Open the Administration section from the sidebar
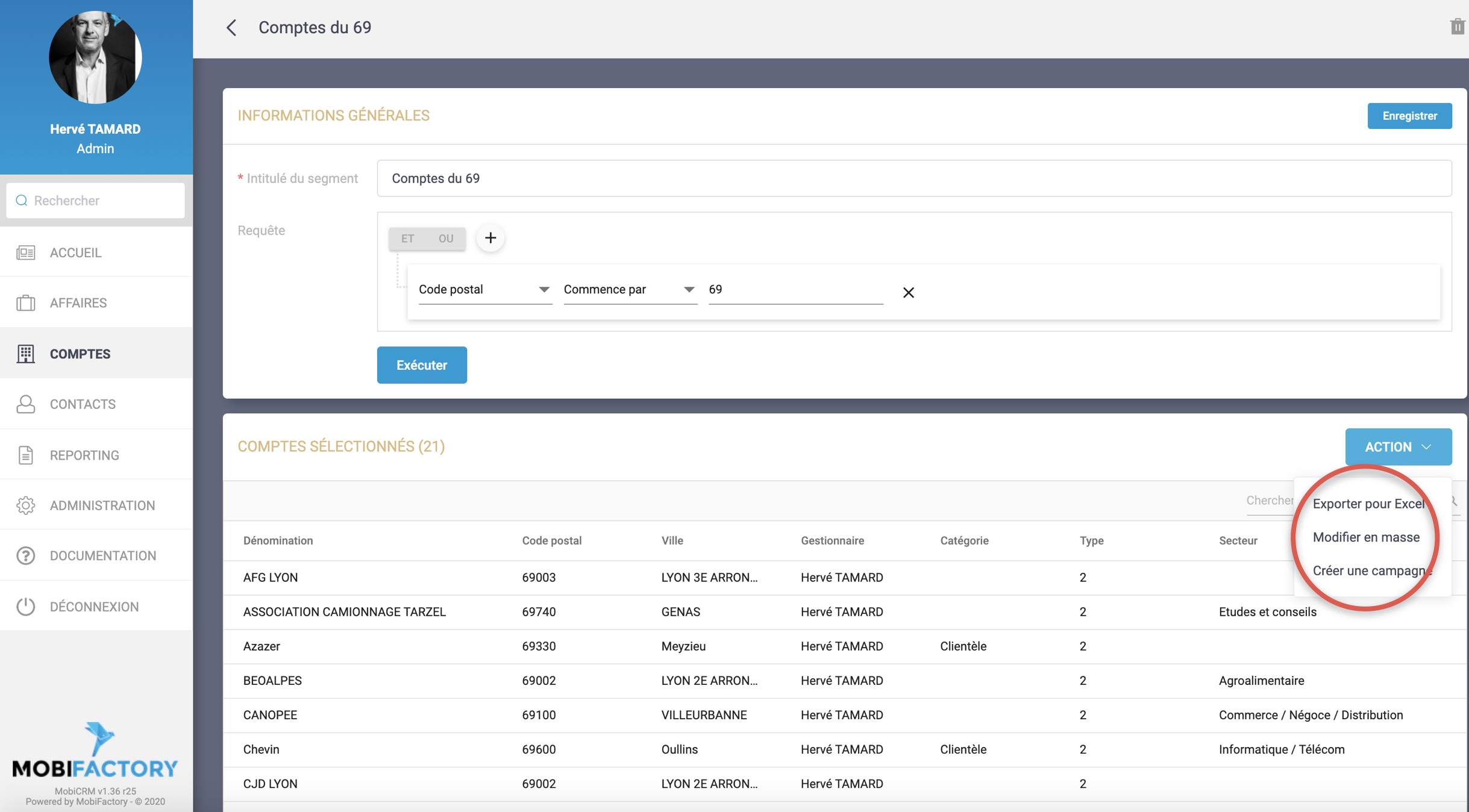 (x=102, y=505)
